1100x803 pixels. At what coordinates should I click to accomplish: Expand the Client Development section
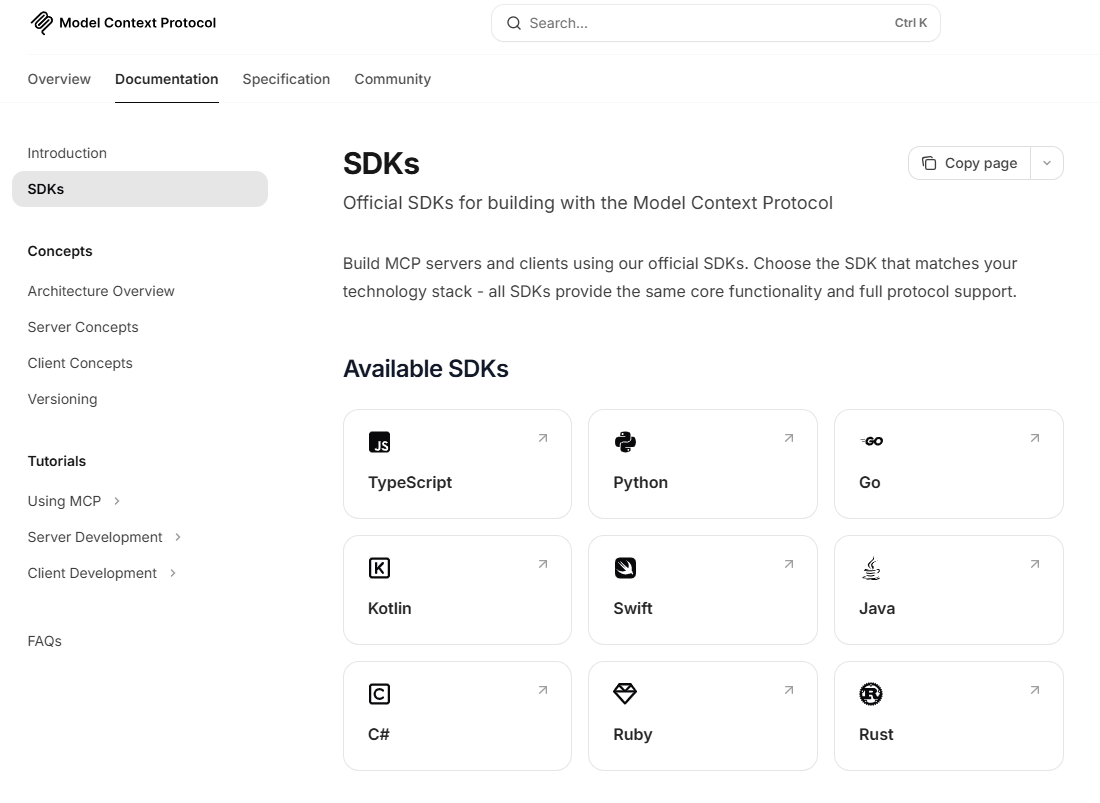tap(173, 573)
